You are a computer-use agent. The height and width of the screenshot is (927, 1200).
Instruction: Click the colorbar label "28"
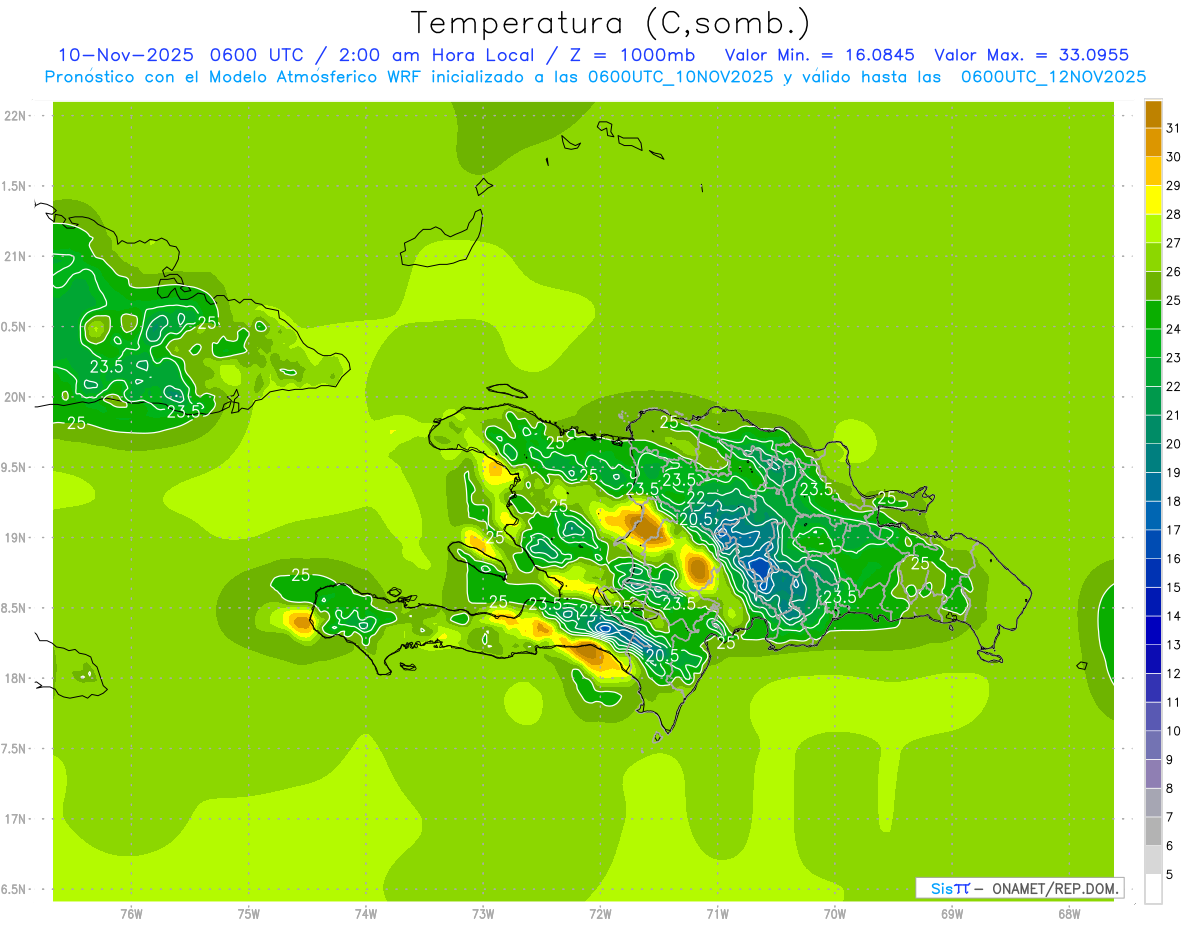1173,214
